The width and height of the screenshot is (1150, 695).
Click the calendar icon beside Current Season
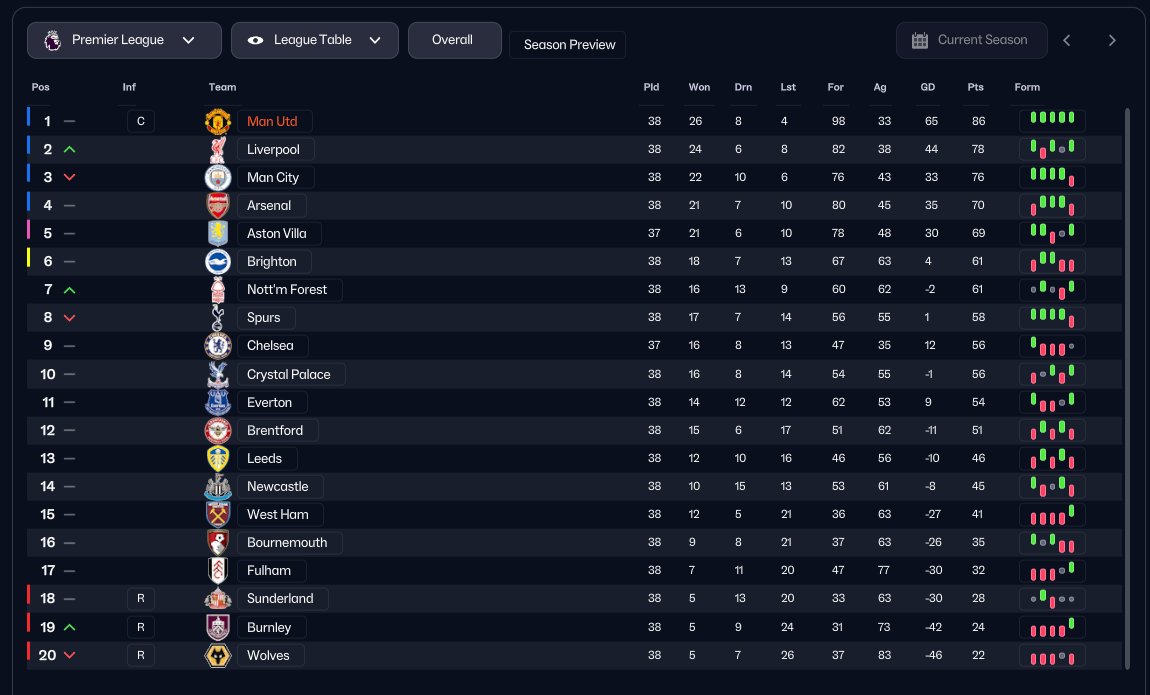[920, 40]
